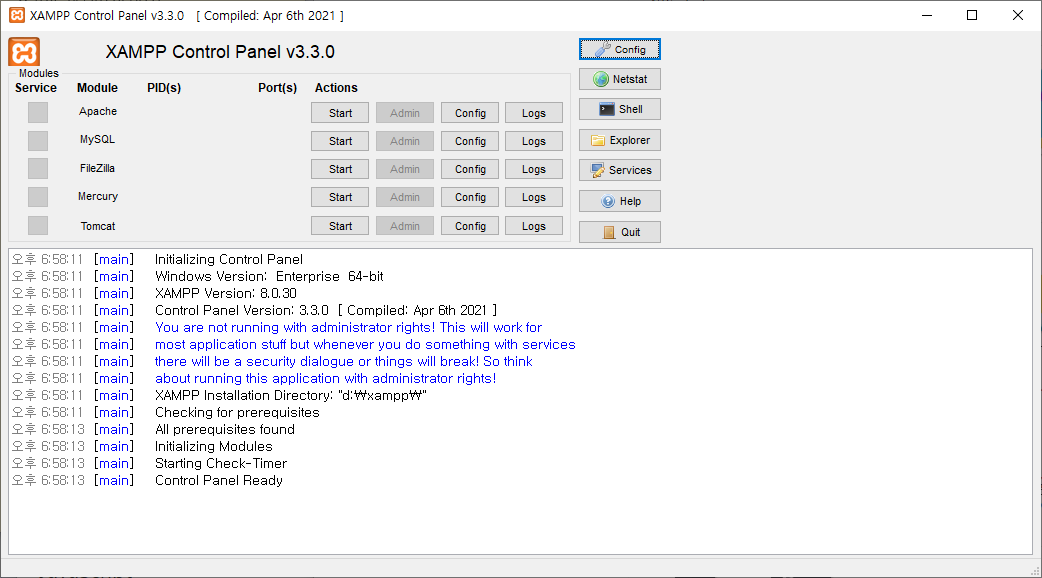The height and width of the screenshot is (578, 1042).
Task: Click log line 'Windows Version: Enterprise 64-bit'
Action: point(269,276)
